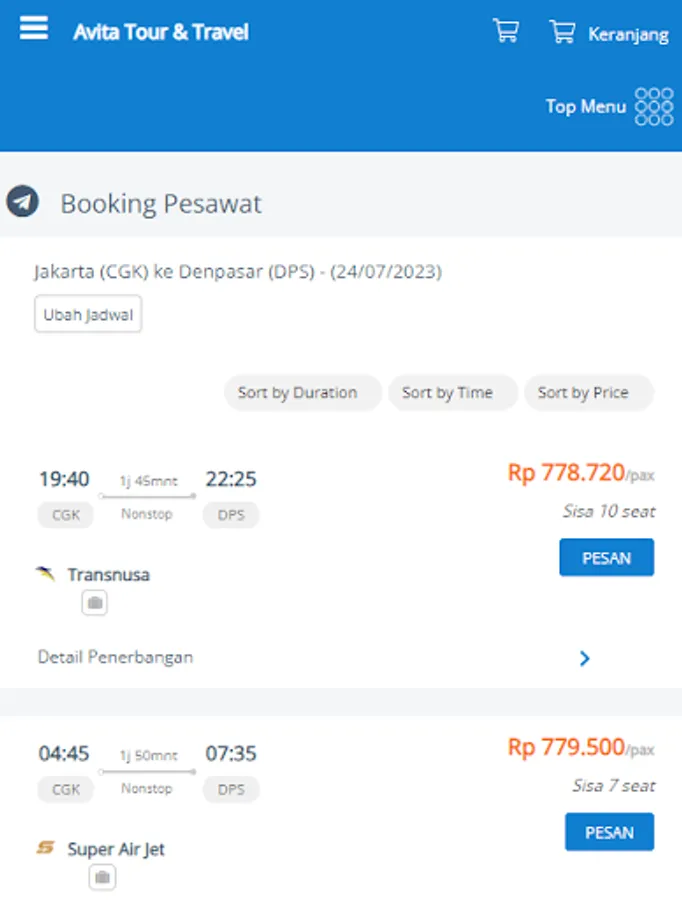Open the Top Menu grid icon
Viewport: 682px width, 900px height.
[654, 106]
